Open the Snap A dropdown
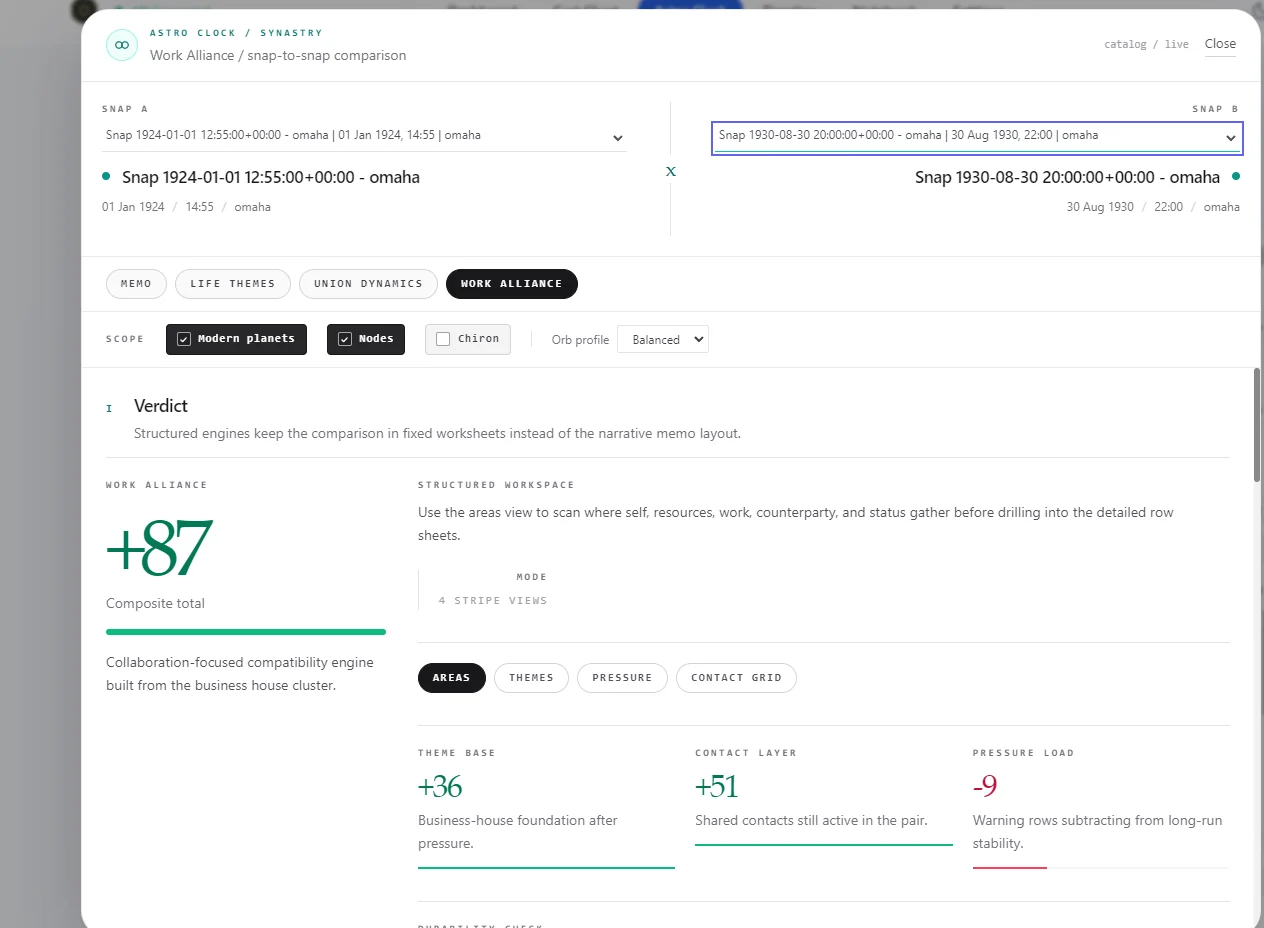The height and width of the screenshot is (928, 1264). tap(364, 137)
